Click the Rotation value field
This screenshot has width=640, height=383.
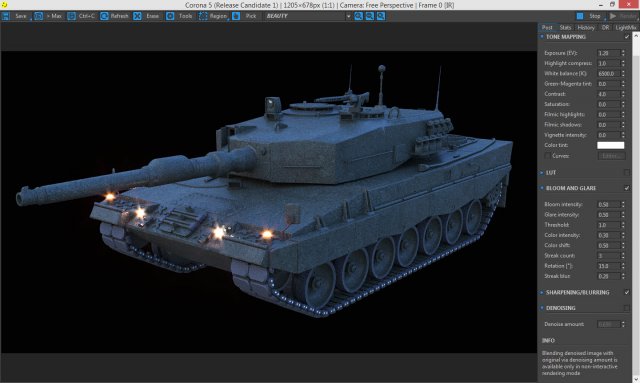[x=609, y=266]
